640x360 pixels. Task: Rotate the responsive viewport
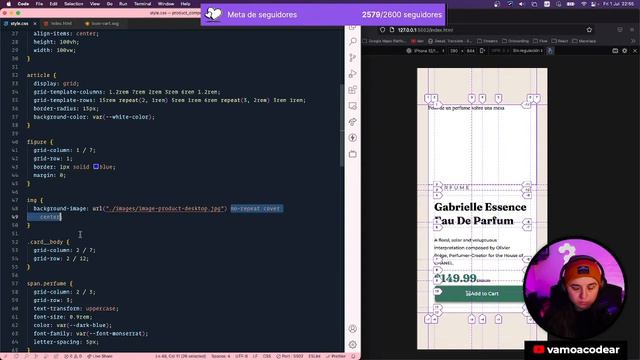point(482,51)
